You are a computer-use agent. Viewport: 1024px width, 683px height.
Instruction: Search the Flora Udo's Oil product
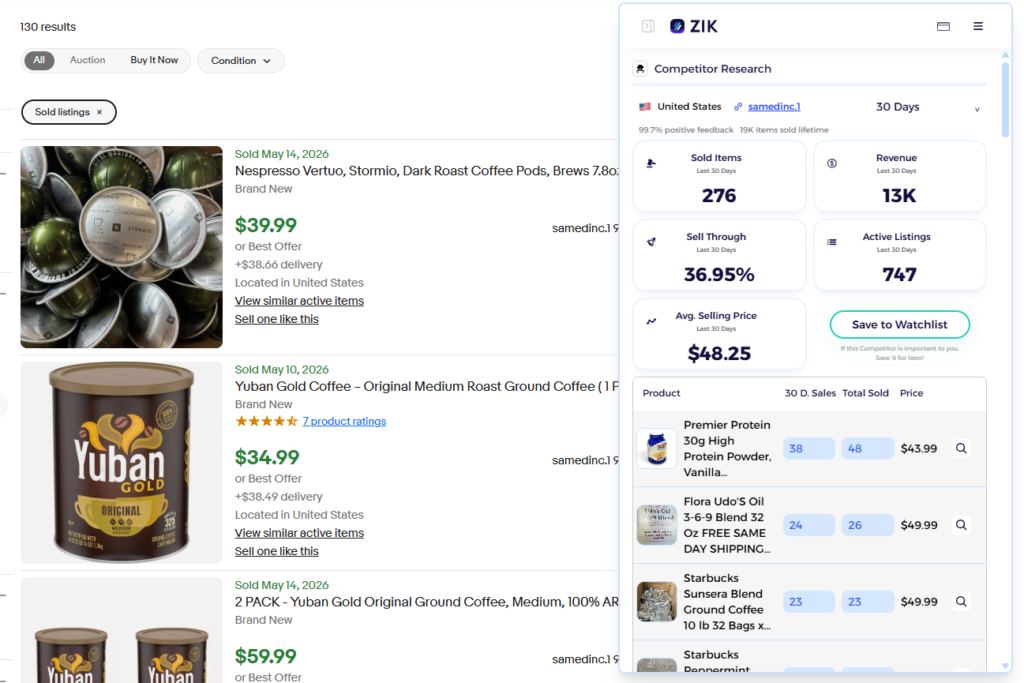[961, 525]
